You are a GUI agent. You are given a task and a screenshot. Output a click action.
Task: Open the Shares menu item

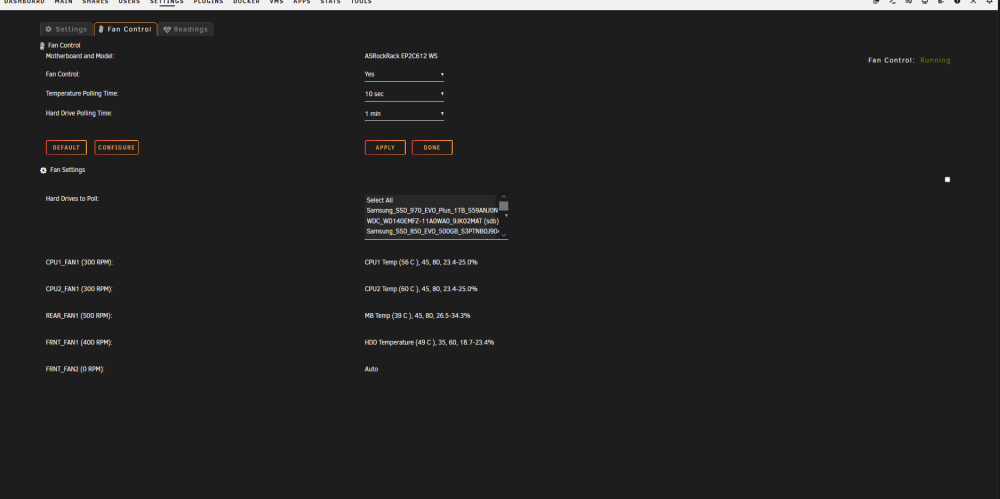point(95,2)
